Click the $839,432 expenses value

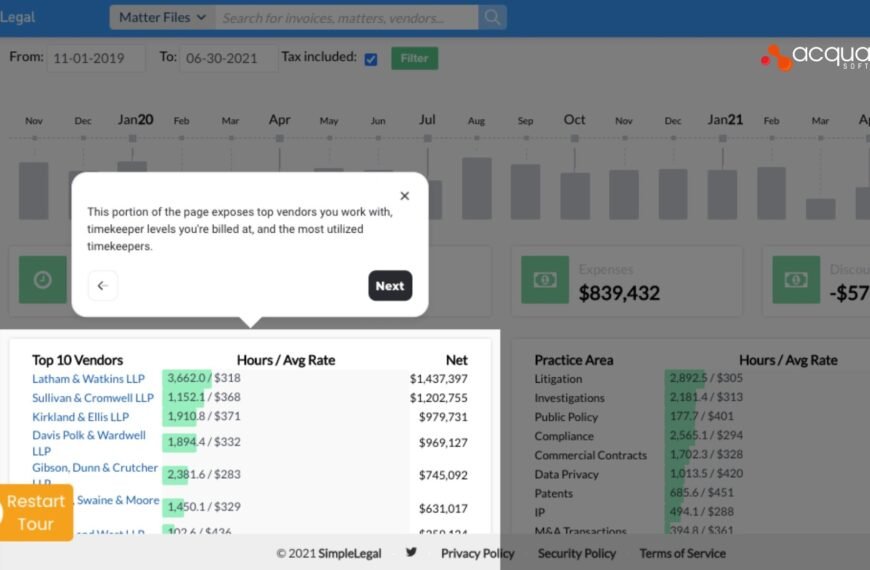[619, 293]
